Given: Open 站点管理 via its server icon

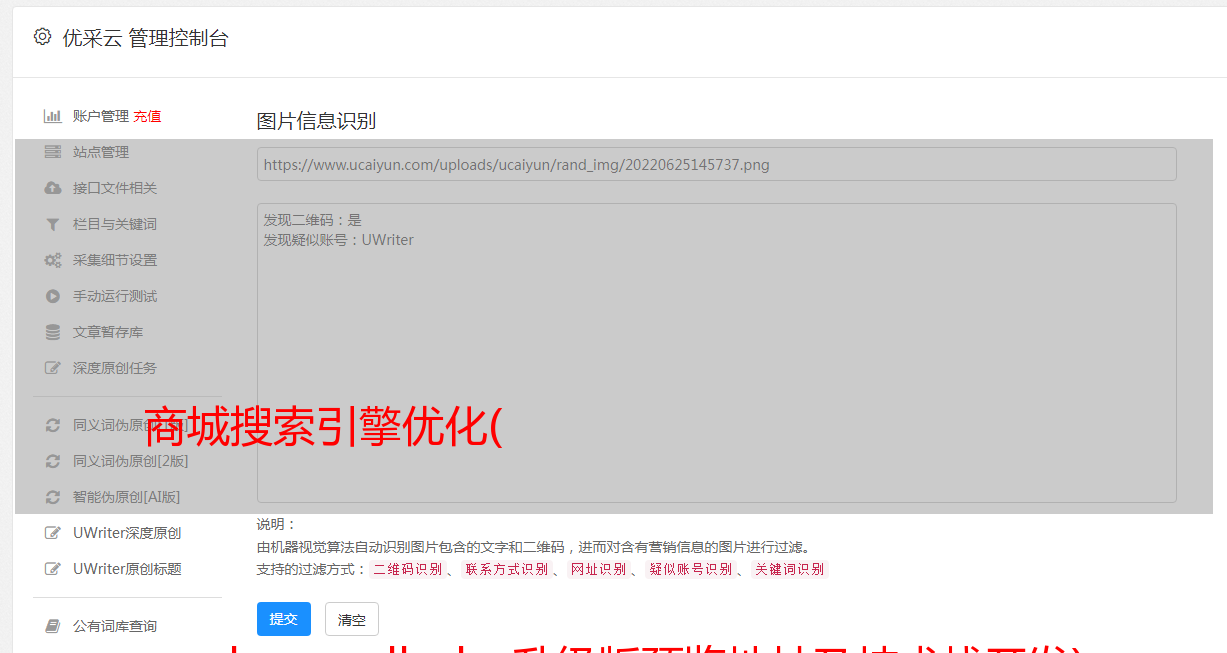Looking at the screenshot, I should pos(53,152).
